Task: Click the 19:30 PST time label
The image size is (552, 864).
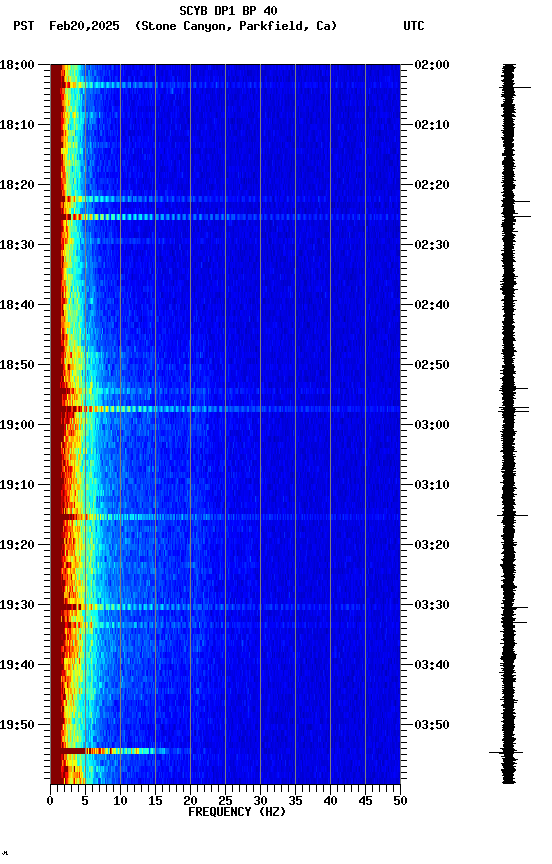Action: pos(17,605)
